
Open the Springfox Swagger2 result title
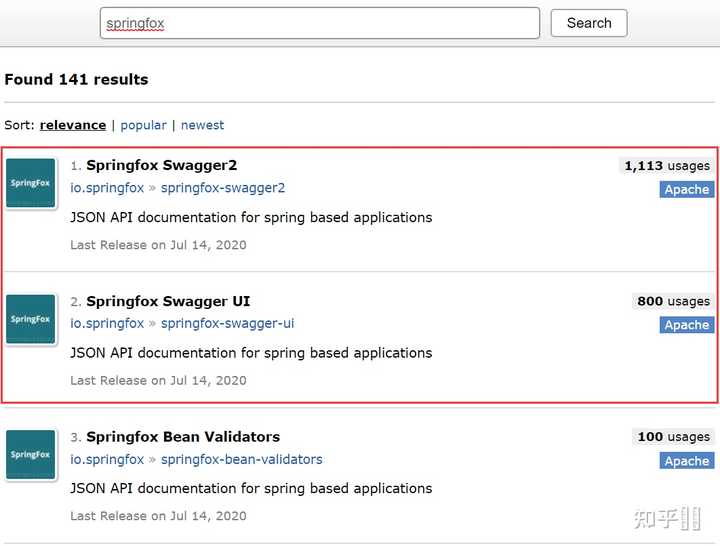point(161,165)
